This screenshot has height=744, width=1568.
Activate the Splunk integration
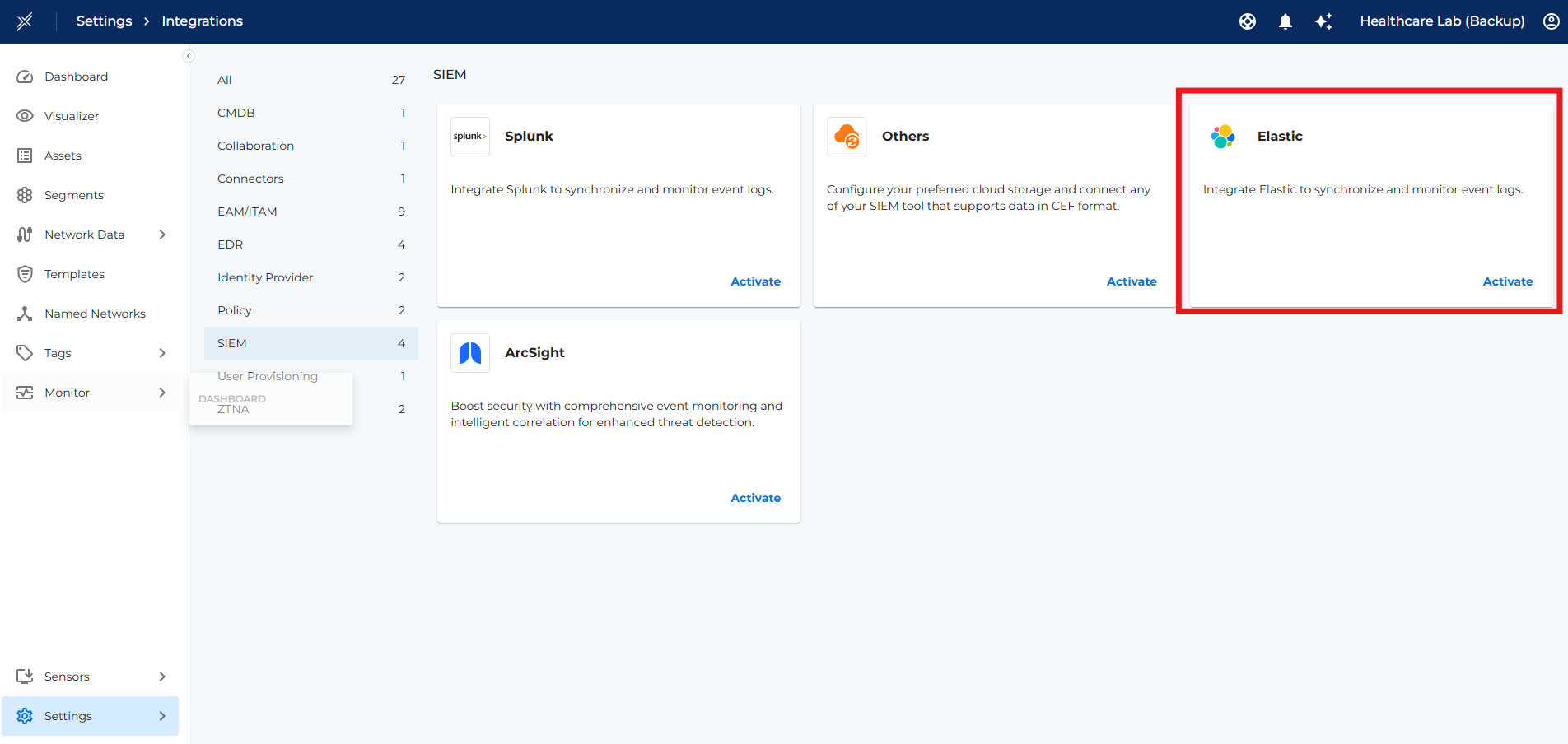[x=755, y=281]
